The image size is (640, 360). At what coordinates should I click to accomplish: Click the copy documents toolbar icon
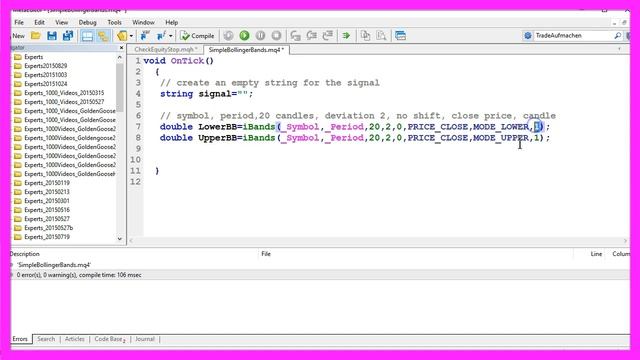365,36
